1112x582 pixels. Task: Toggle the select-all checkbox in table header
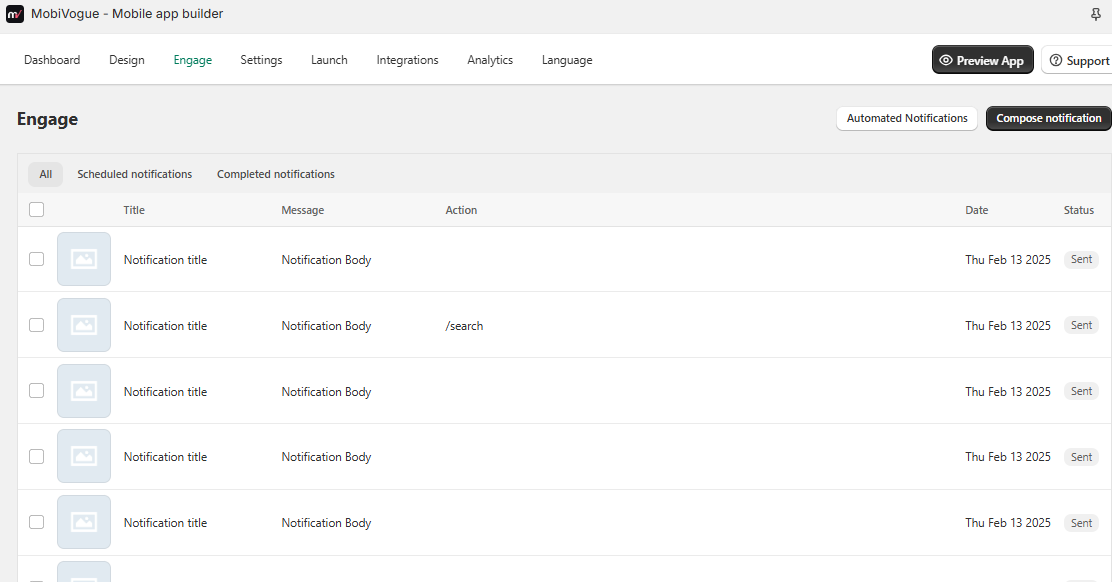pos(36,210)
